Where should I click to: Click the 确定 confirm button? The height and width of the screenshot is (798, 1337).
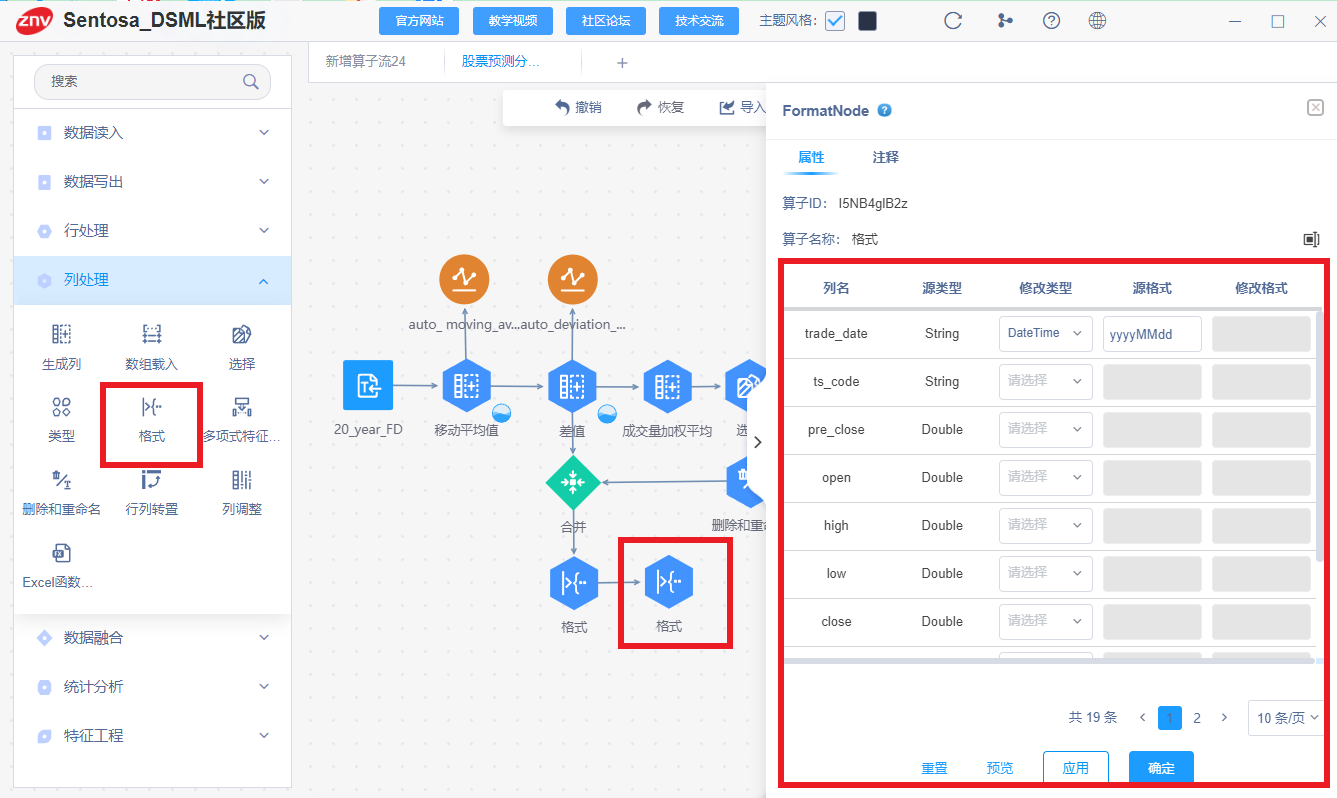point(1161,768)
